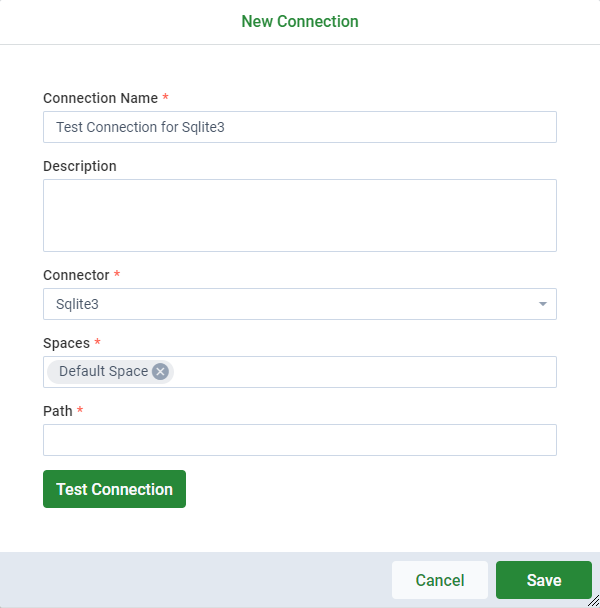This screenshot has width=600, height=608.
Task: Focus the Connection Name text field
Action: (x=300, y=127)
